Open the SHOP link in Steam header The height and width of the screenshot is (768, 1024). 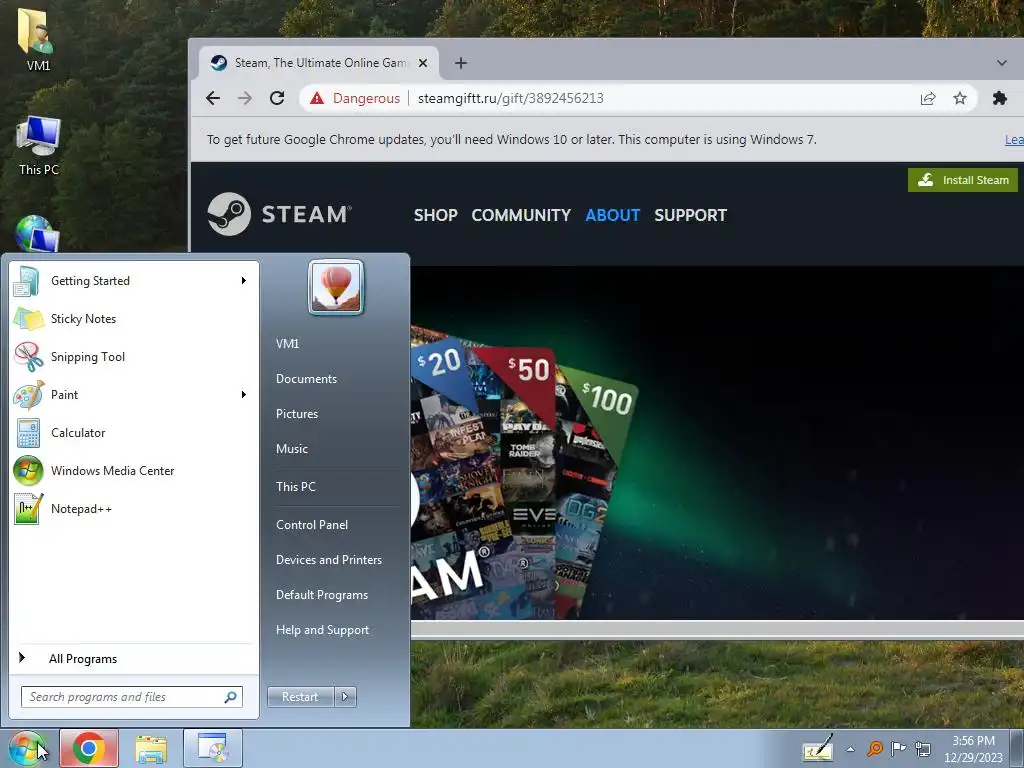click(436, 215)
